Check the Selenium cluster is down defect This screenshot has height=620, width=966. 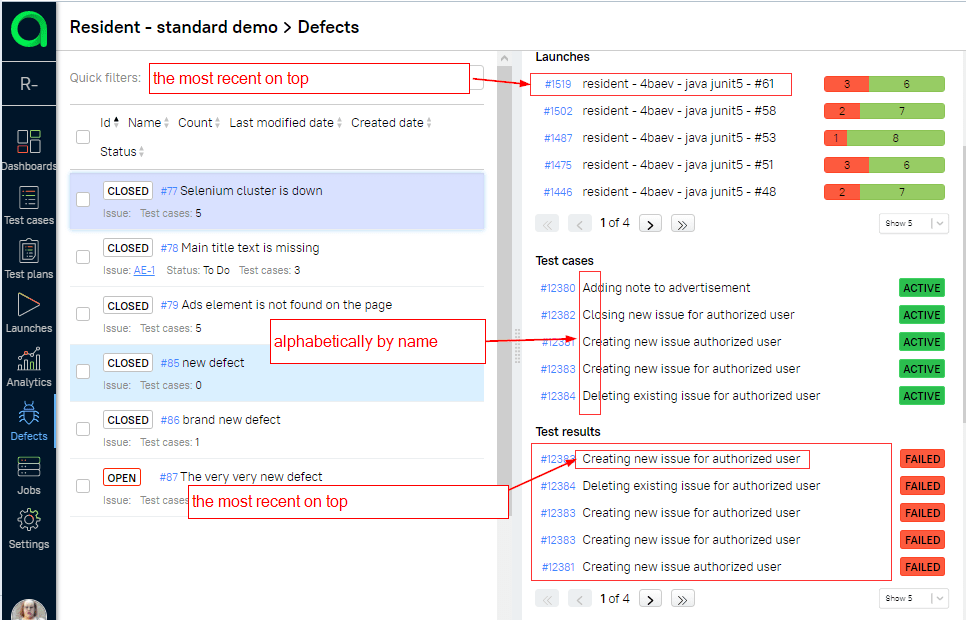point(83,200)
